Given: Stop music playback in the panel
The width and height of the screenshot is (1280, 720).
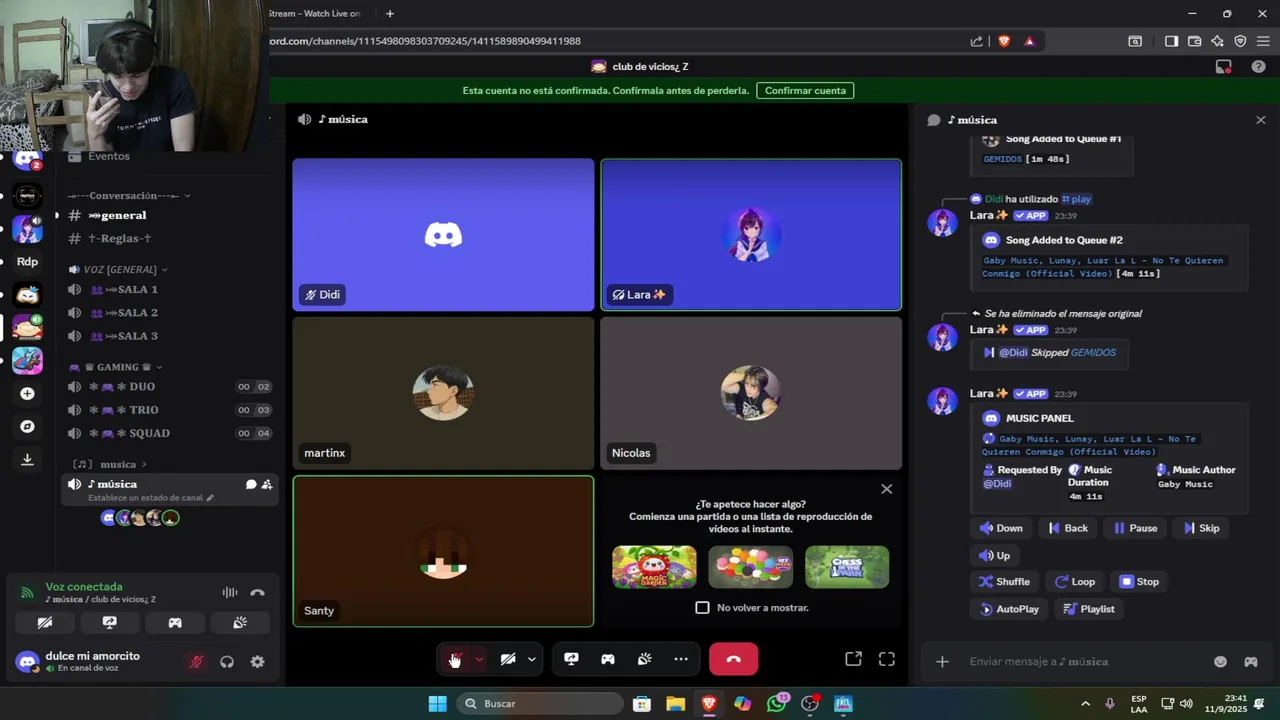Looking at the screenshot, I should 1139,581.
